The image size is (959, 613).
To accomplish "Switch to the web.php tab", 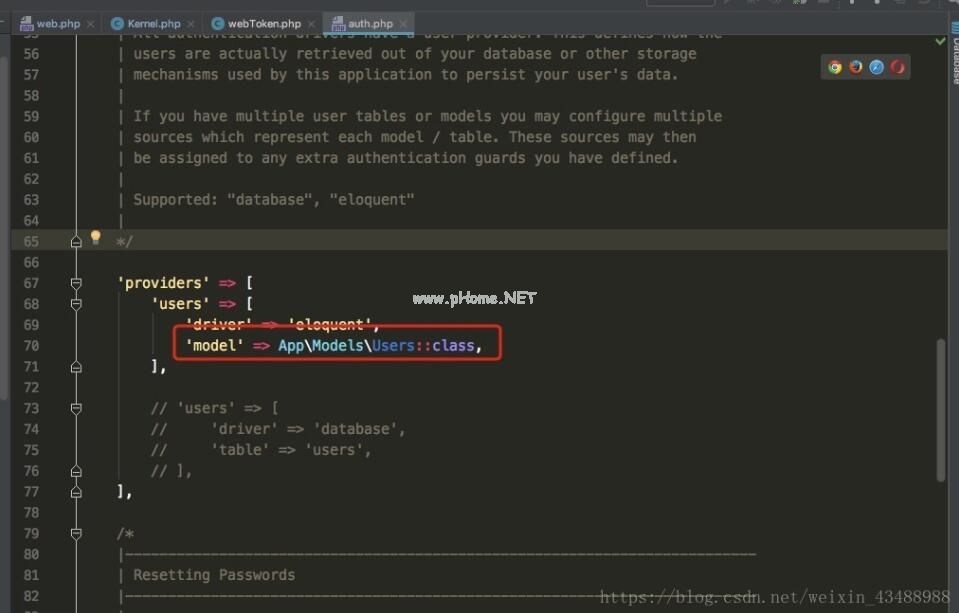I will pyautogui.click(x=57, y=23).
